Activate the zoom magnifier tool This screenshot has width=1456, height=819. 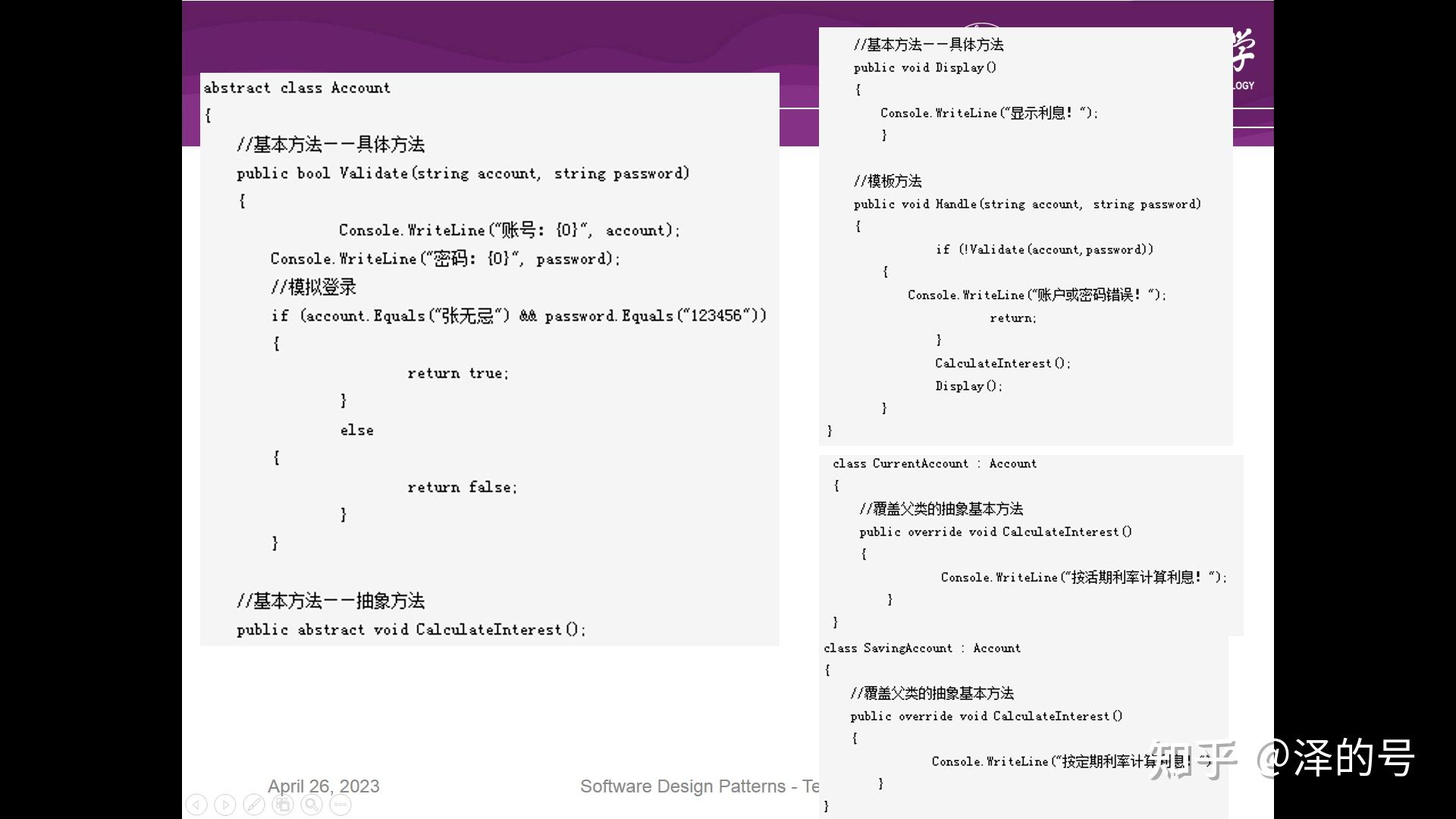pyautogui.click(x=312, y=805)
